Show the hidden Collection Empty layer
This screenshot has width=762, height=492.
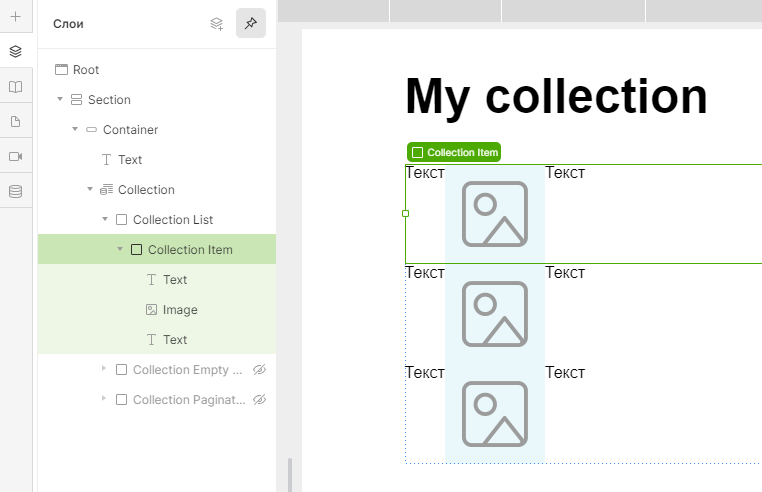[260, 369]
